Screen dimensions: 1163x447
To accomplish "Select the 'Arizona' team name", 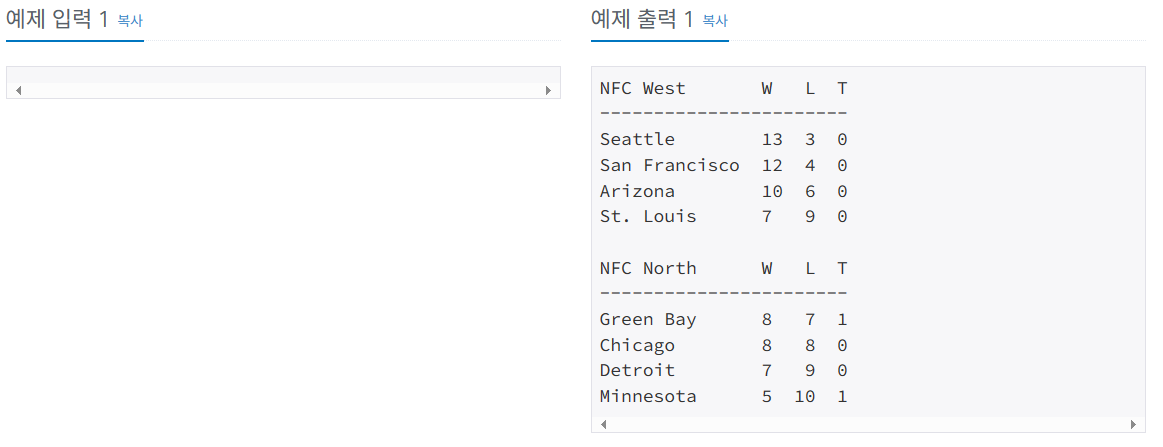I will (638, 191).
